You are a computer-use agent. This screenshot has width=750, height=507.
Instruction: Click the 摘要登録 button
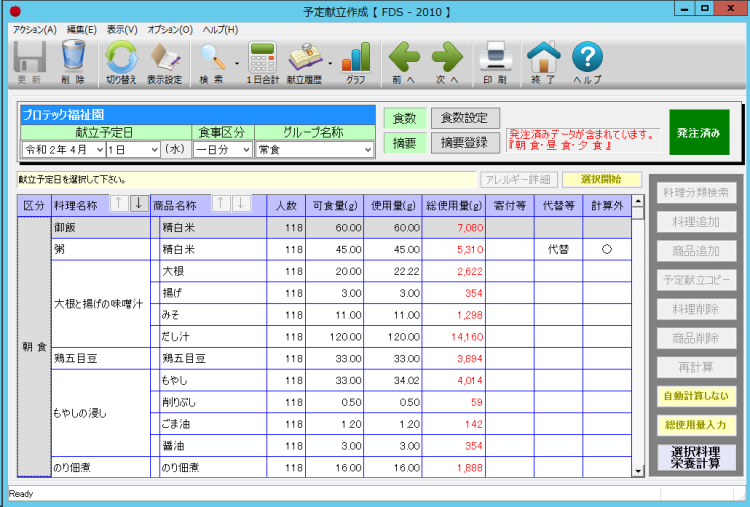tap(465, 143)
